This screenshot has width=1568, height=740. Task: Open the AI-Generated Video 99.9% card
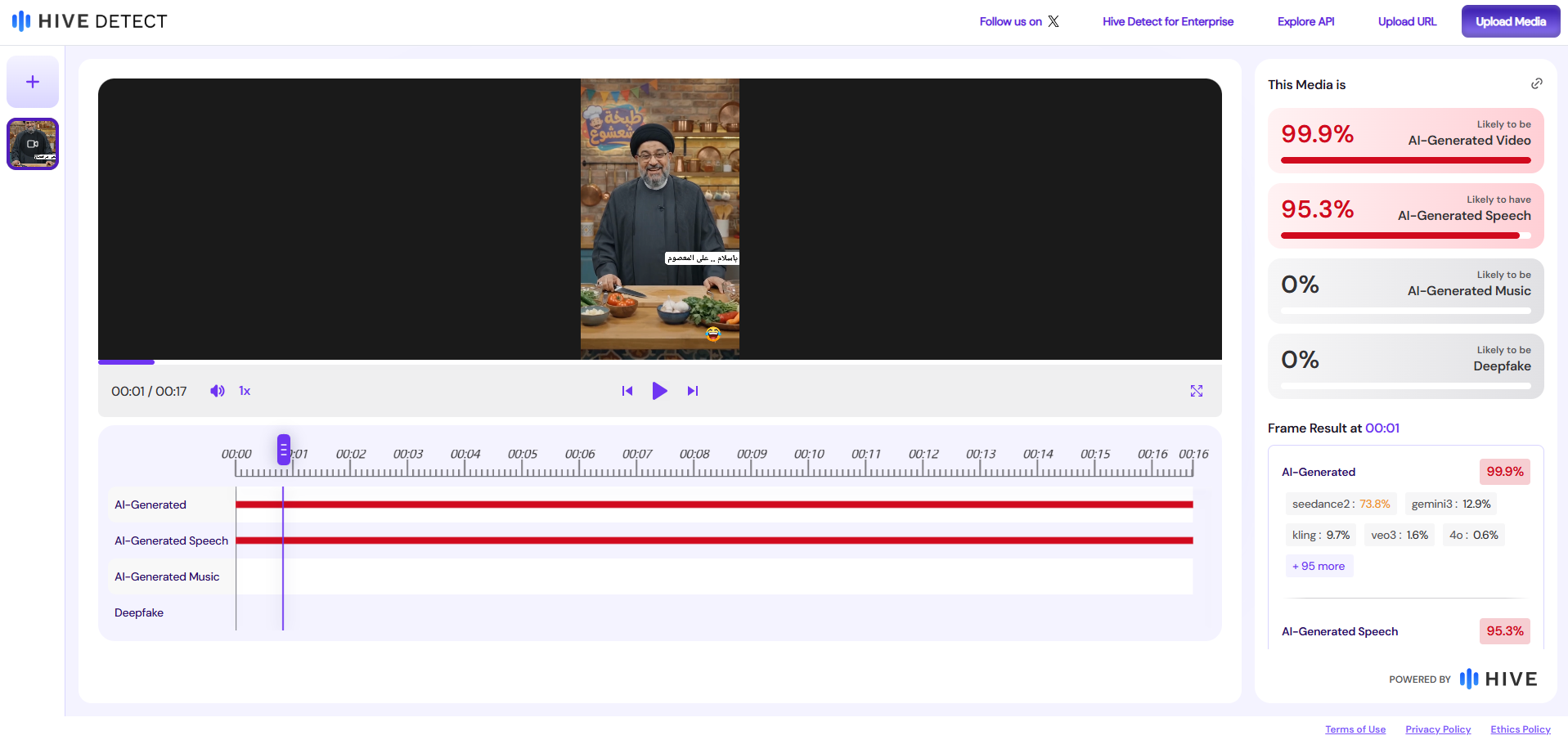(1405, 140)
